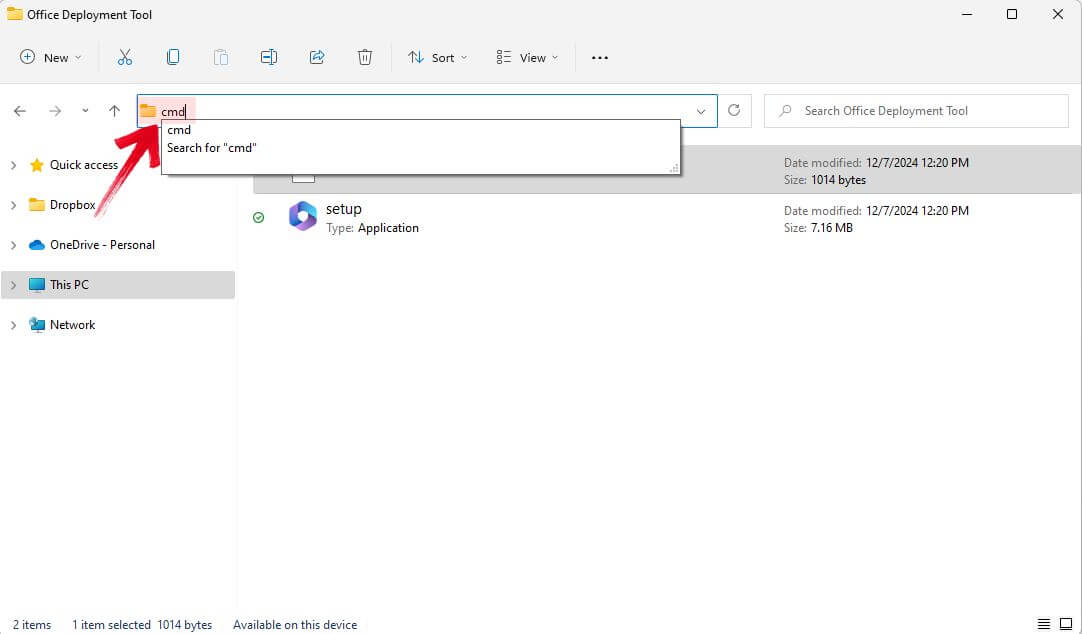Select This PC in navigation pane
Image resolution: width=1082 pixels, height=634 pixels.
(118, 285)
